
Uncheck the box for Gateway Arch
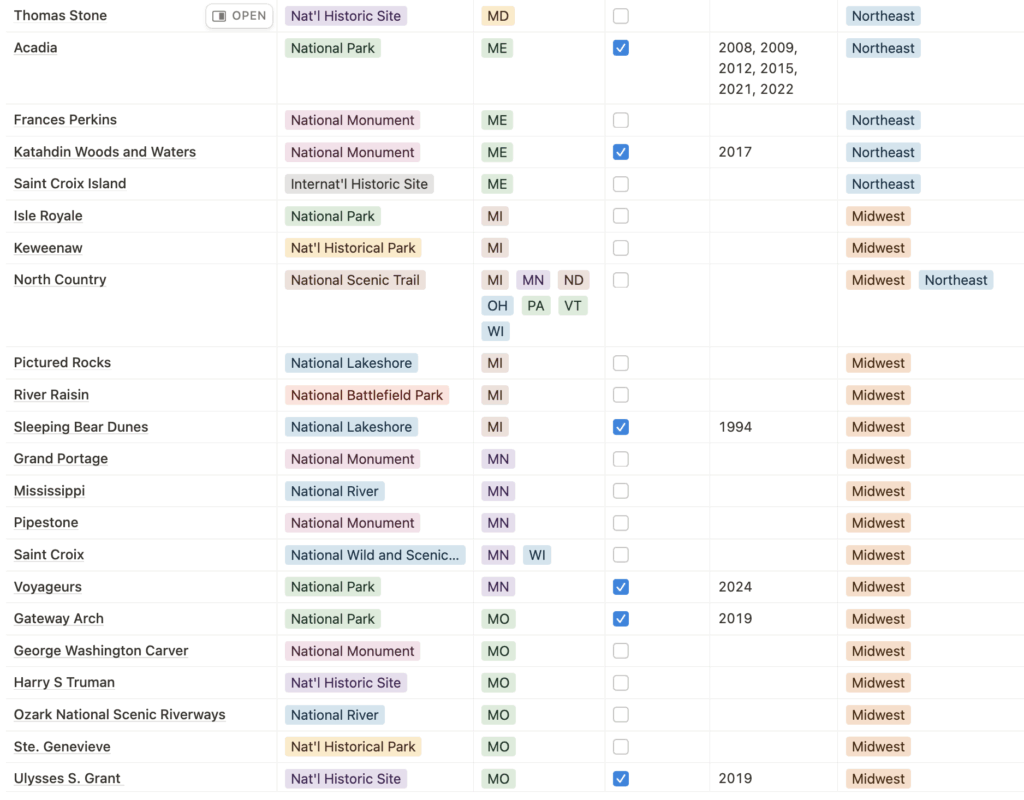coord(621,618)
